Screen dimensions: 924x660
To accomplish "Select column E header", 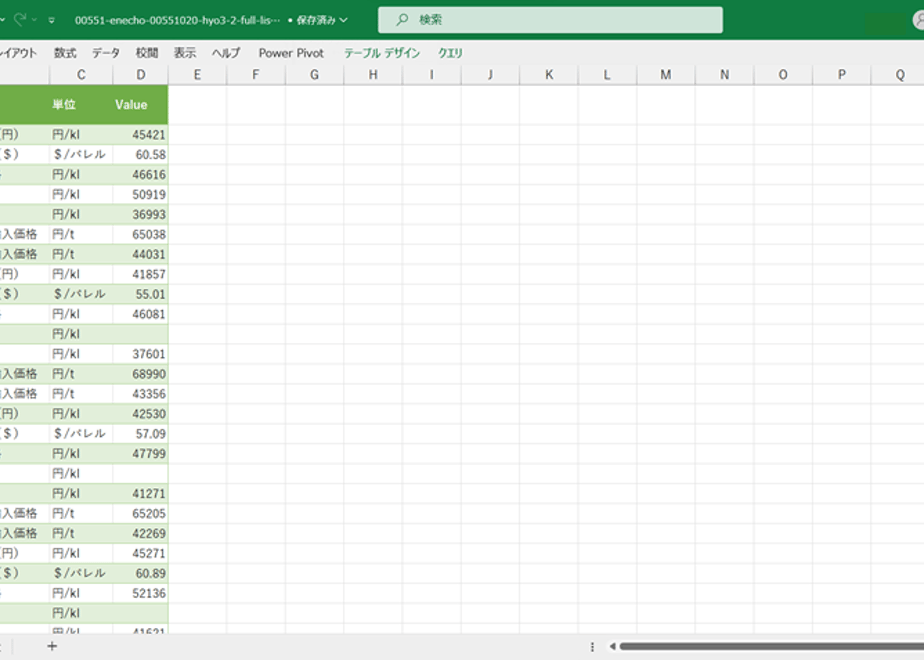I will point(197,75).
